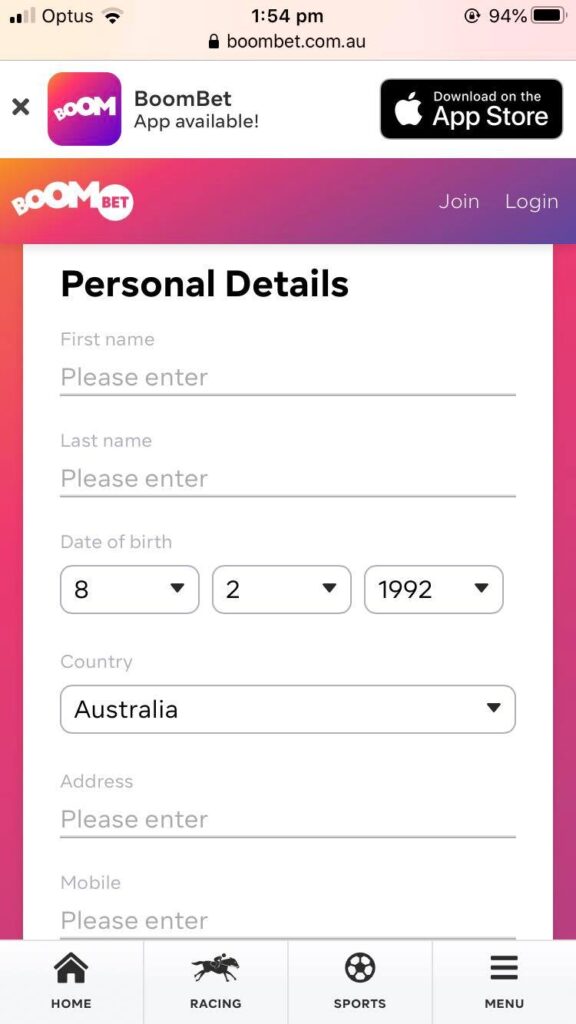Viewport: 576px width, 1024px height.
Task: Tap the Sports soccer ball icon
Action: (360, 966)
